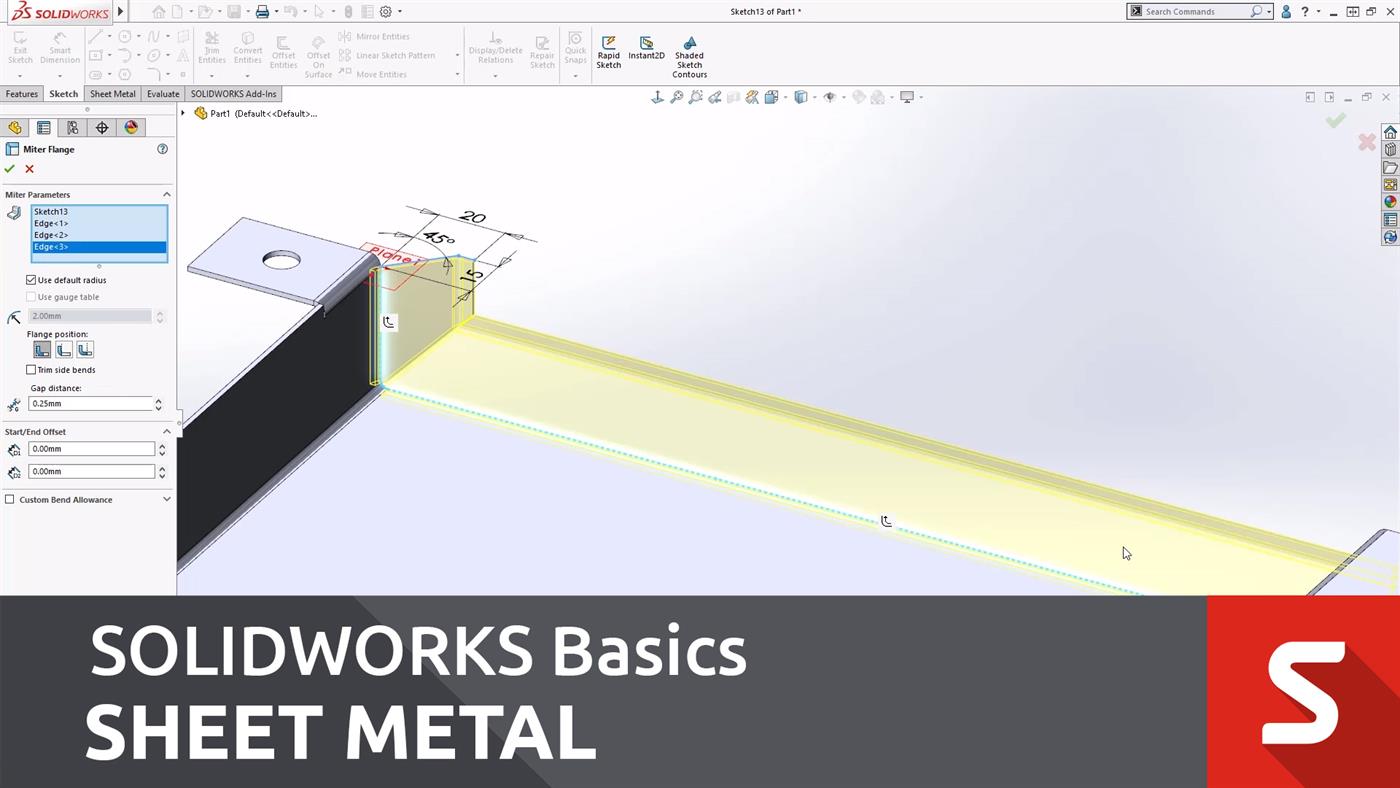This screenshot has width=1400, height=788.
Task: Expand the Custom Bend Allowance section
Action: [166, 499]
